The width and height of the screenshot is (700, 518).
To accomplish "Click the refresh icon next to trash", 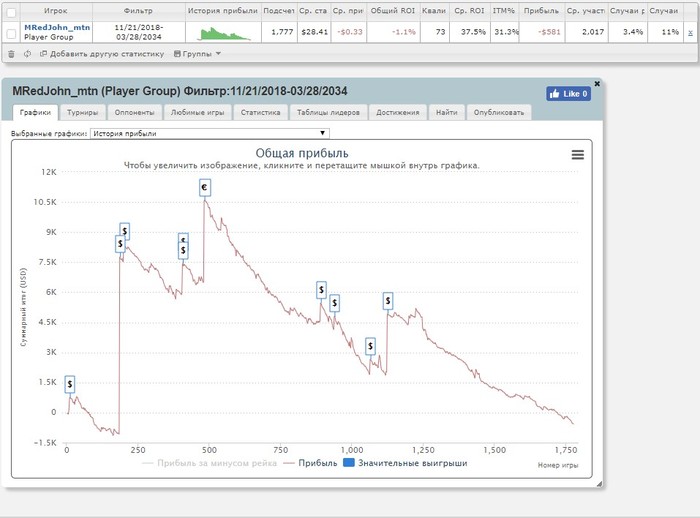I will 27,54.
